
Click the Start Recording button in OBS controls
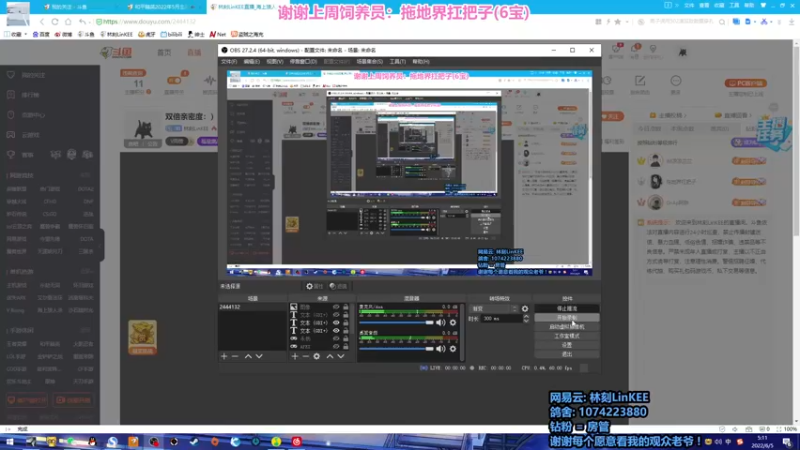[x=567, y=318]
